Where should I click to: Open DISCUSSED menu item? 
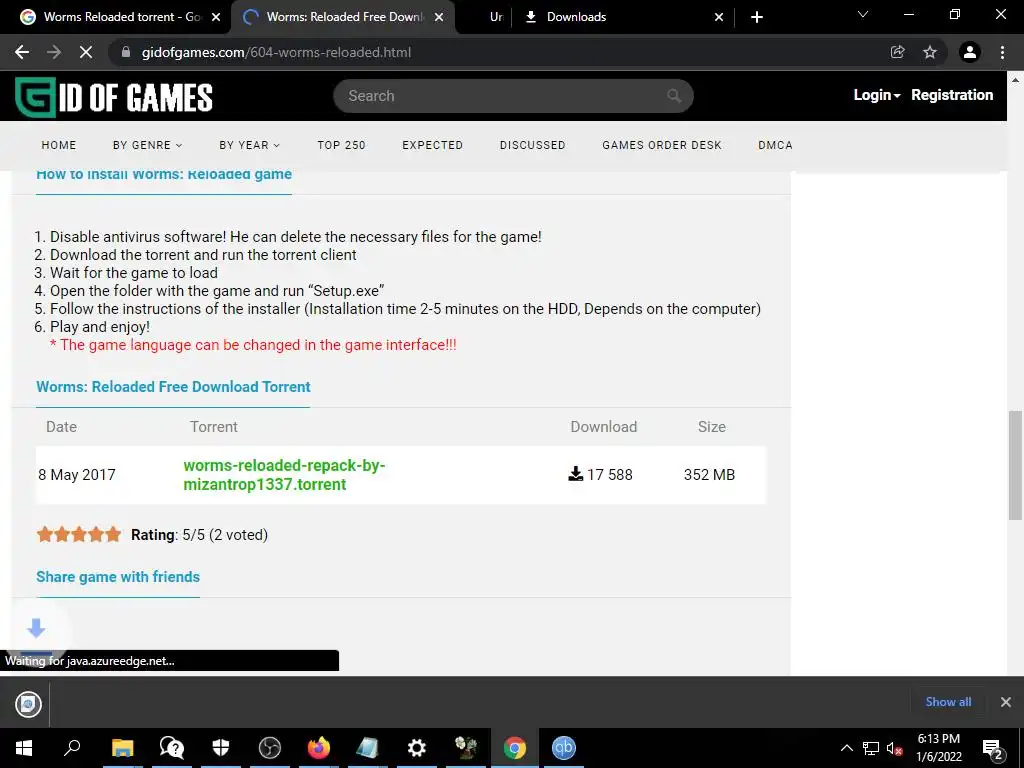coord(533,145)
